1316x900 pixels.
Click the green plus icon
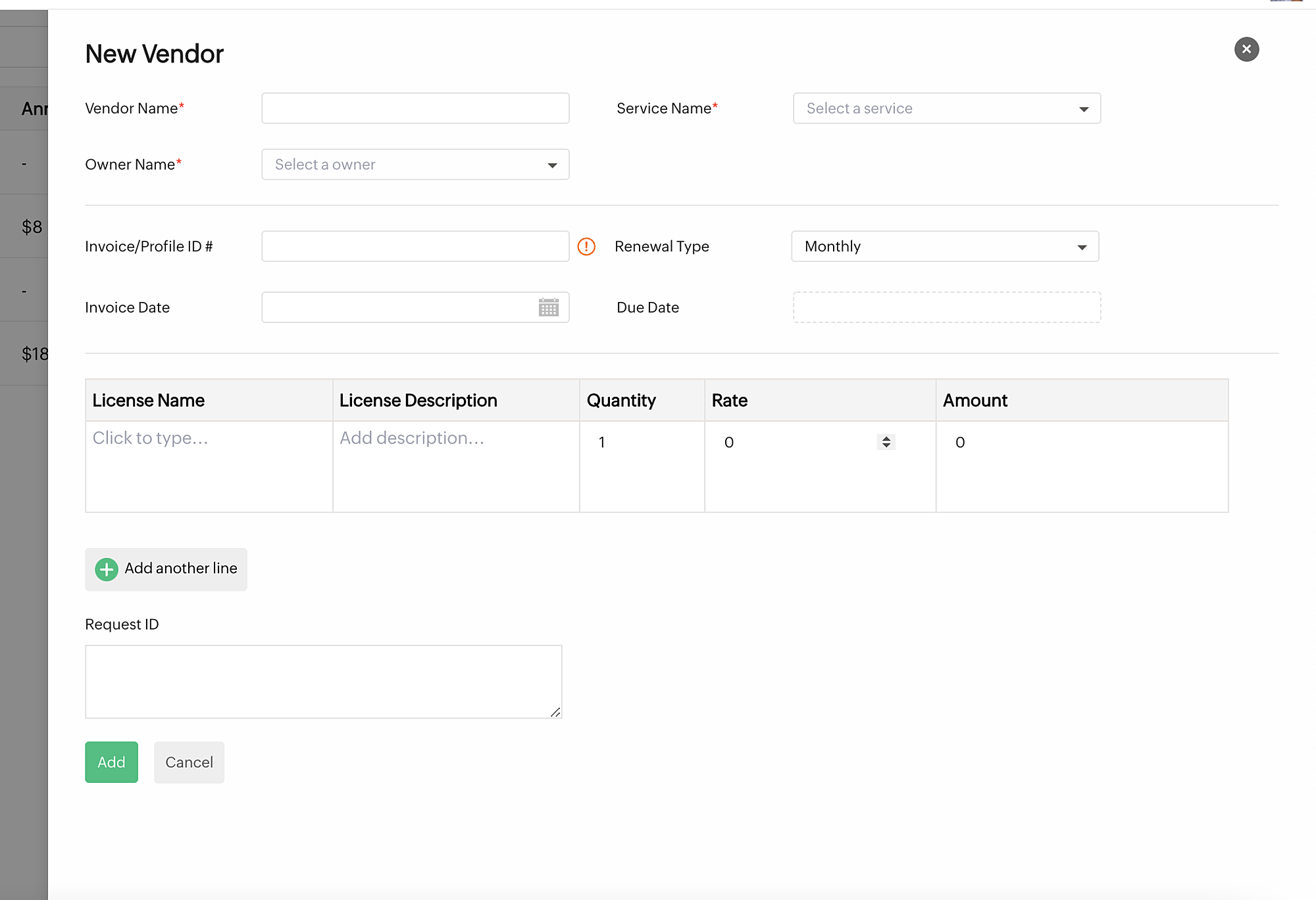click(107, 569)
